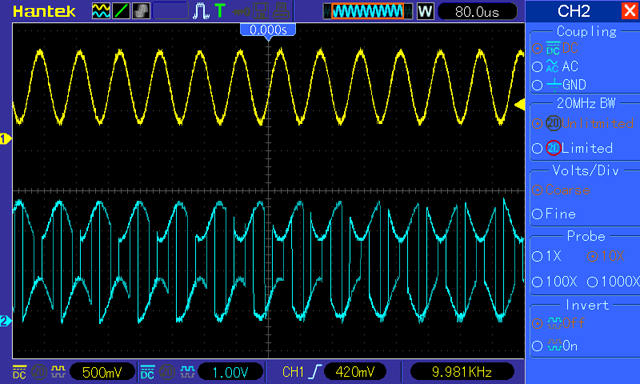
Task: Click the Hantek logo
Action: [44, 11]
